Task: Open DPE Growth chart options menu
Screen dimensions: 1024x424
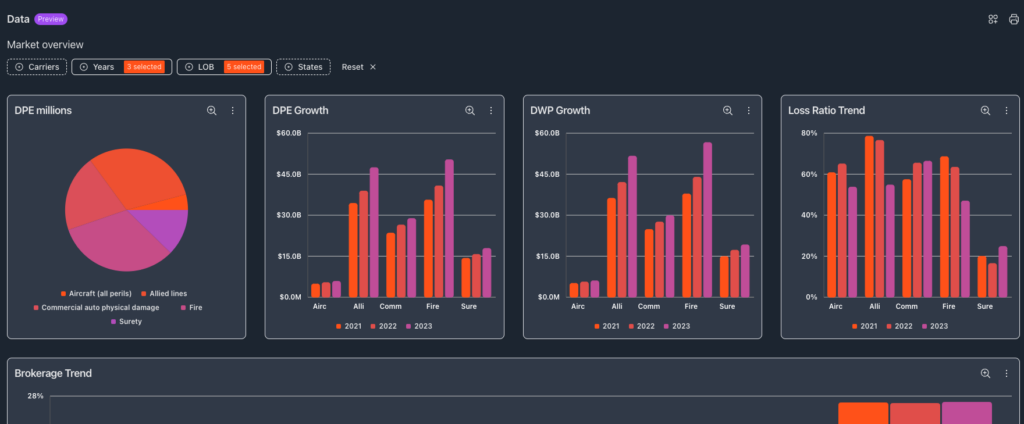Action: click(x=490, y=110)
